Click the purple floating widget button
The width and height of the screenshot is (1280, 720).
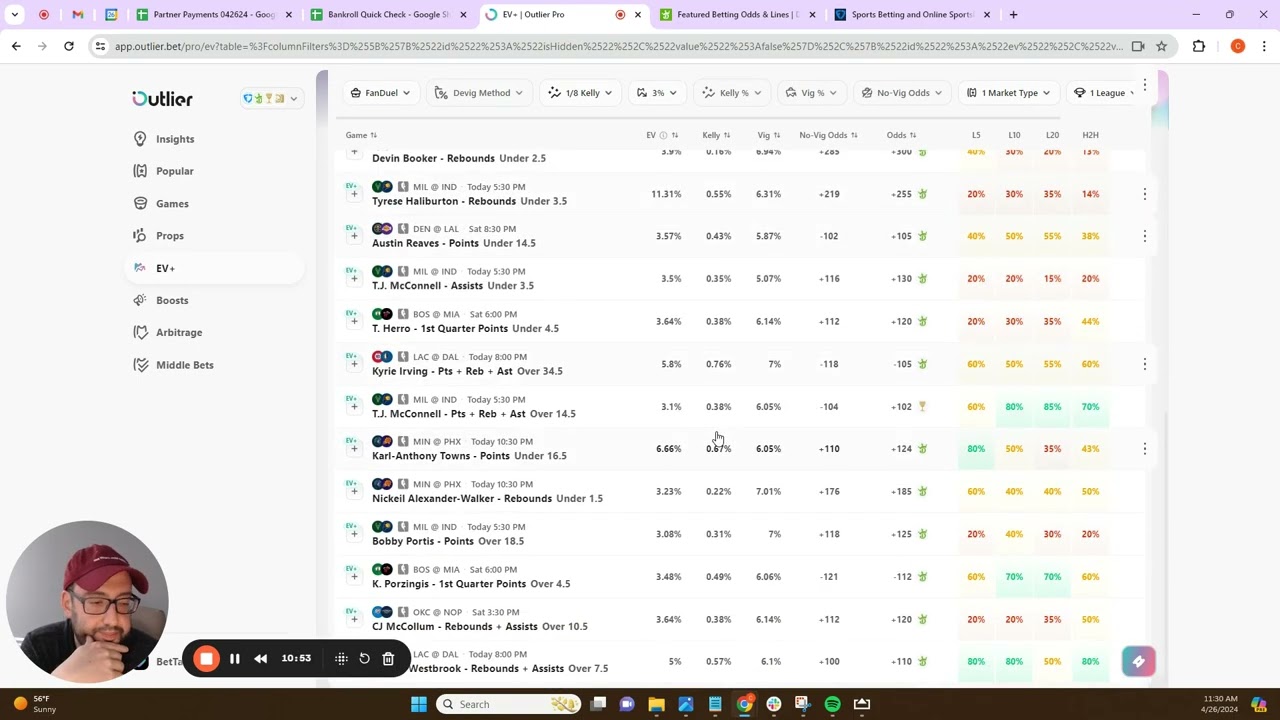[1138, 661]
